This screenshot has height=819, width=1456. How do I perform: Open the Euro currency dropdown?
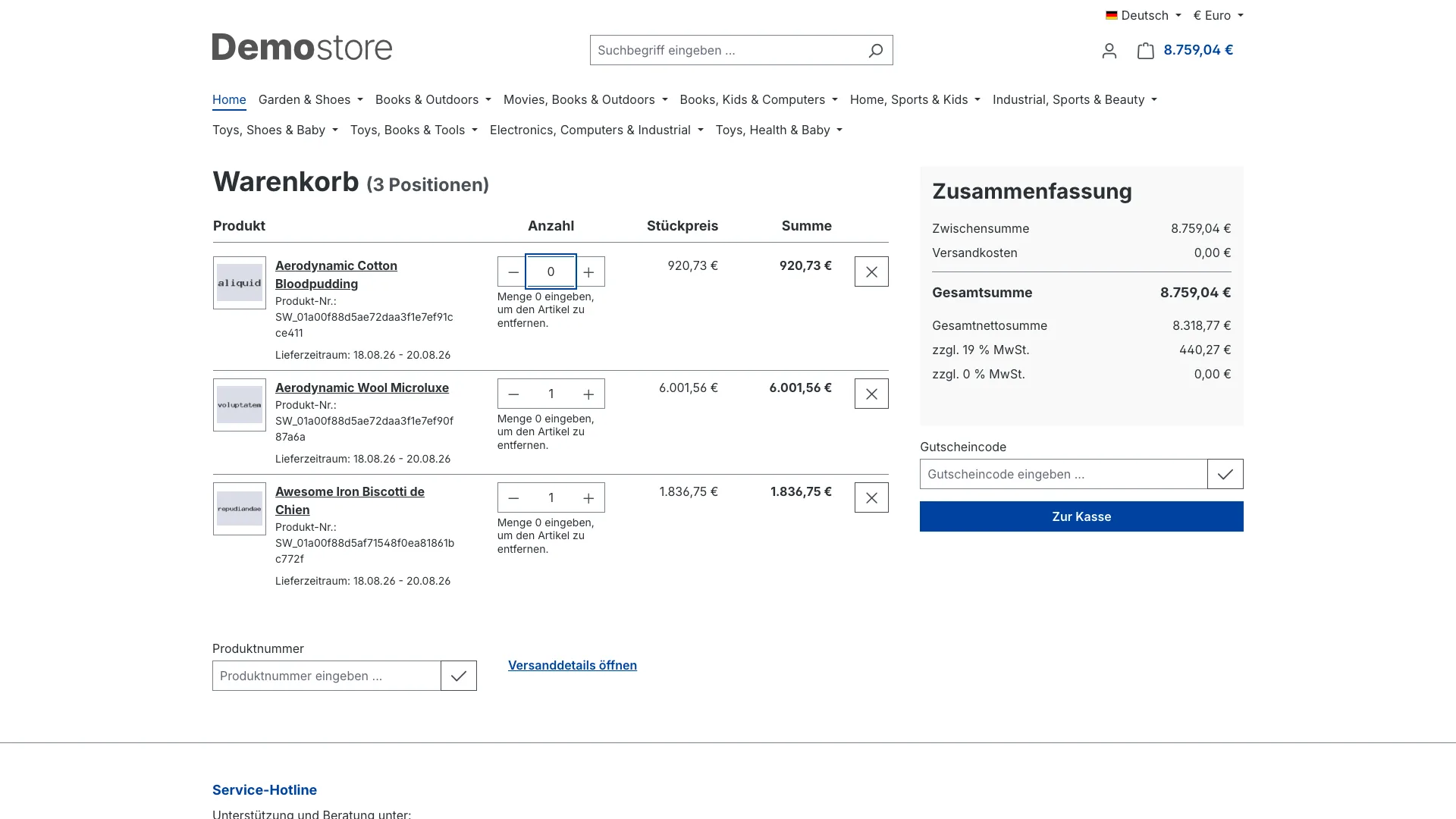coord(1219,15)
